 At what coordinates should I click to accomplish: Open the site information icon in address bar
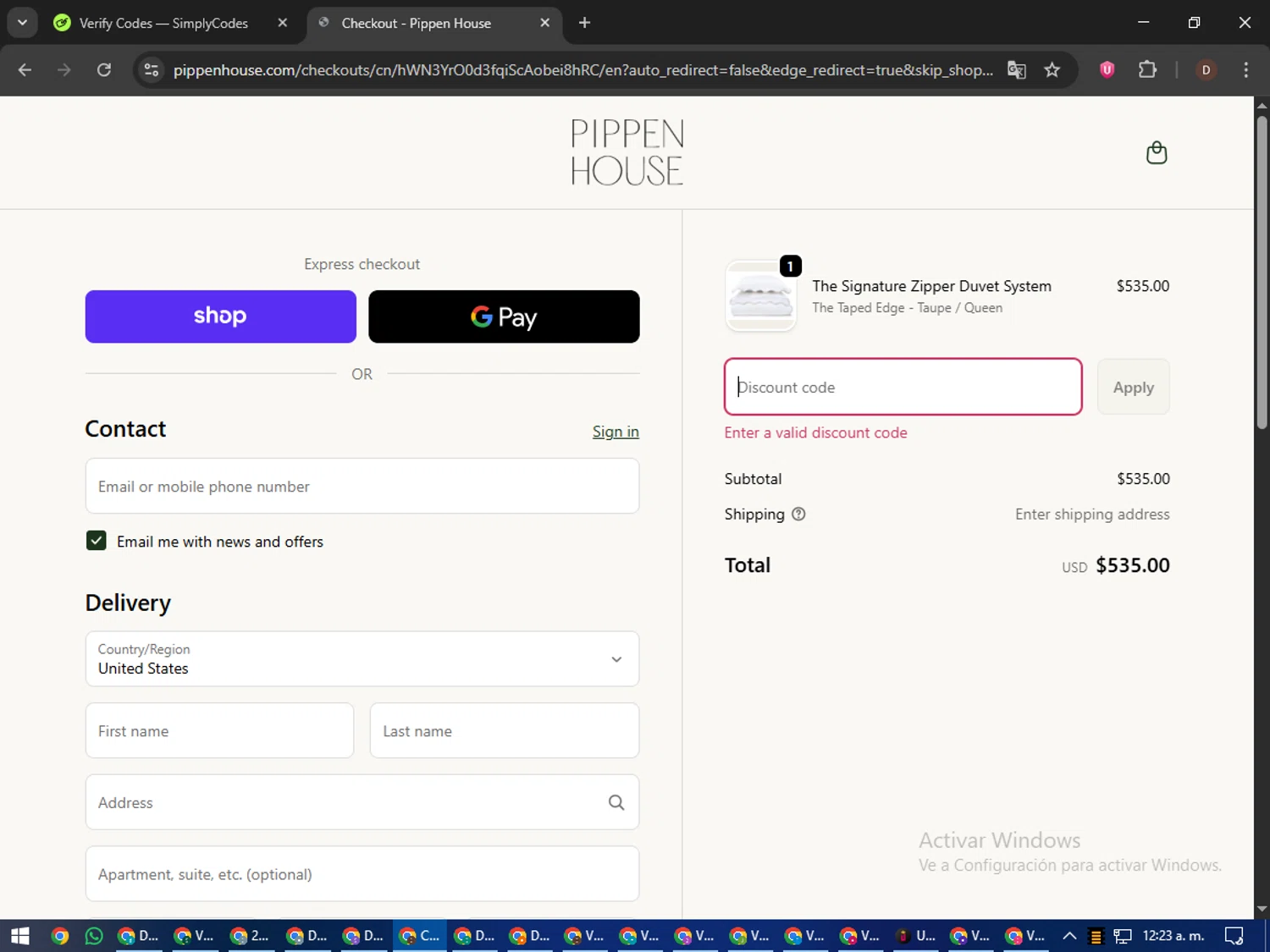tap(152, 69)
